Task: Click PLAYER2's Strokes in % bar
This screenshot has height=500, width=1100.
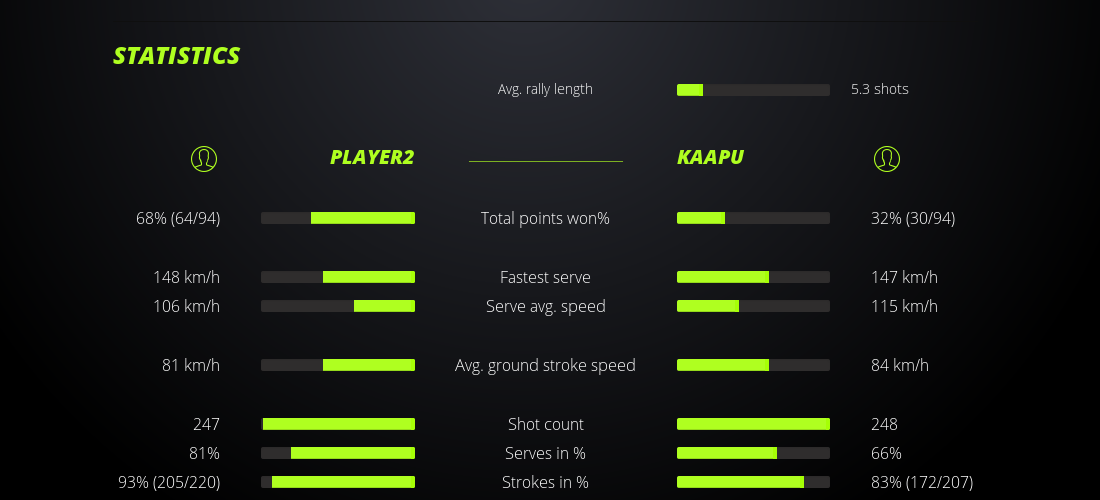Action: click(338, 482)
